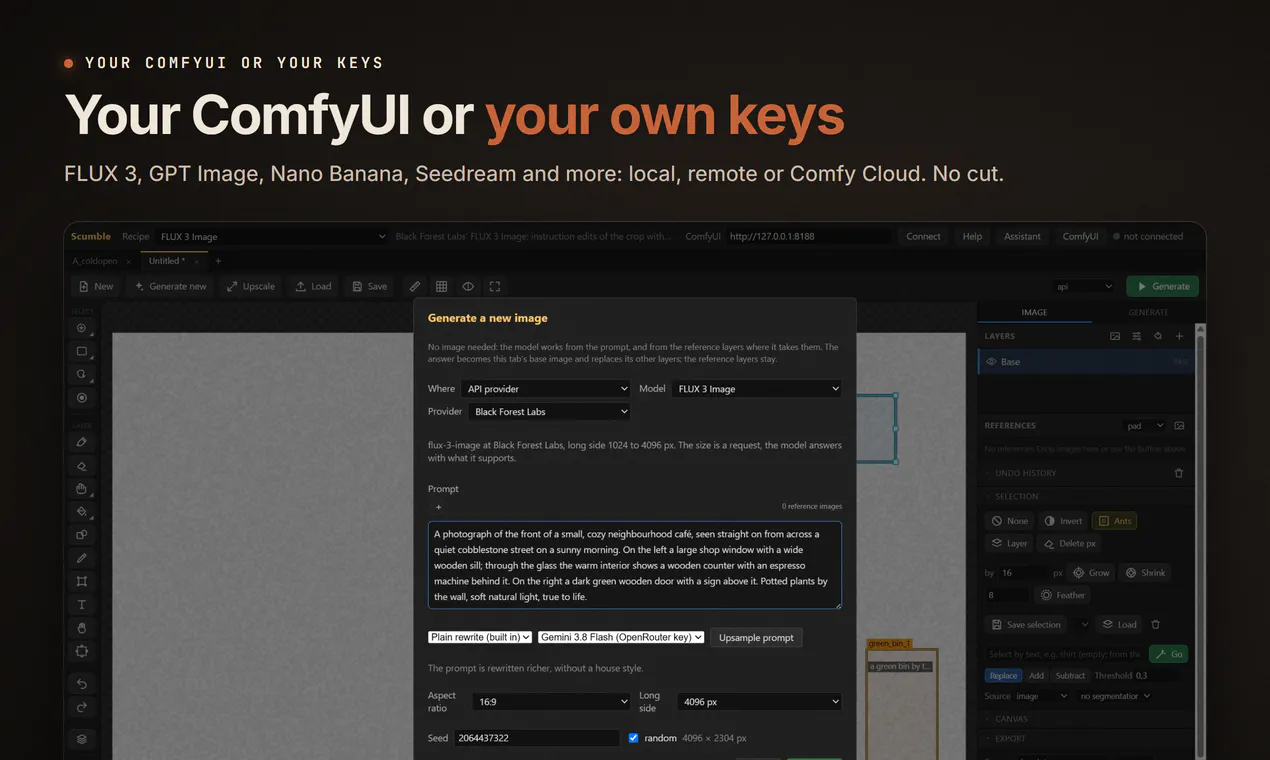Open the Provider dropdown Black Forest Labs

tap(550, 411)
